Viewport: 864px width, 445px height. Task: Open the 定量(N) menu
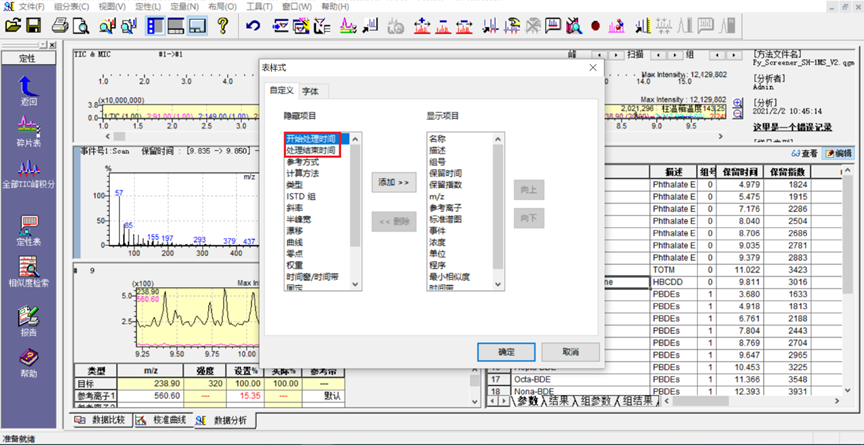(x=182, y=6)
